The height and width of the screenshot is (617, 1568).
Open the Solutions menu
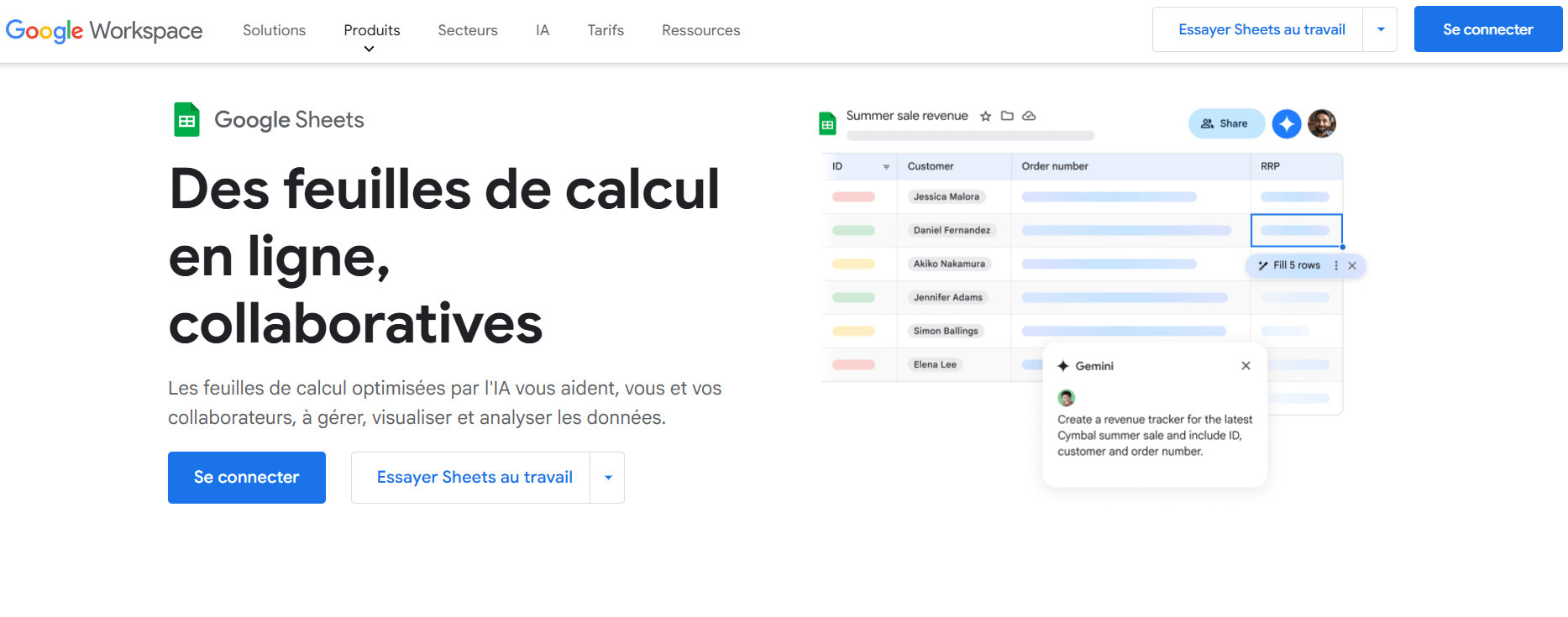click(274, 30)
